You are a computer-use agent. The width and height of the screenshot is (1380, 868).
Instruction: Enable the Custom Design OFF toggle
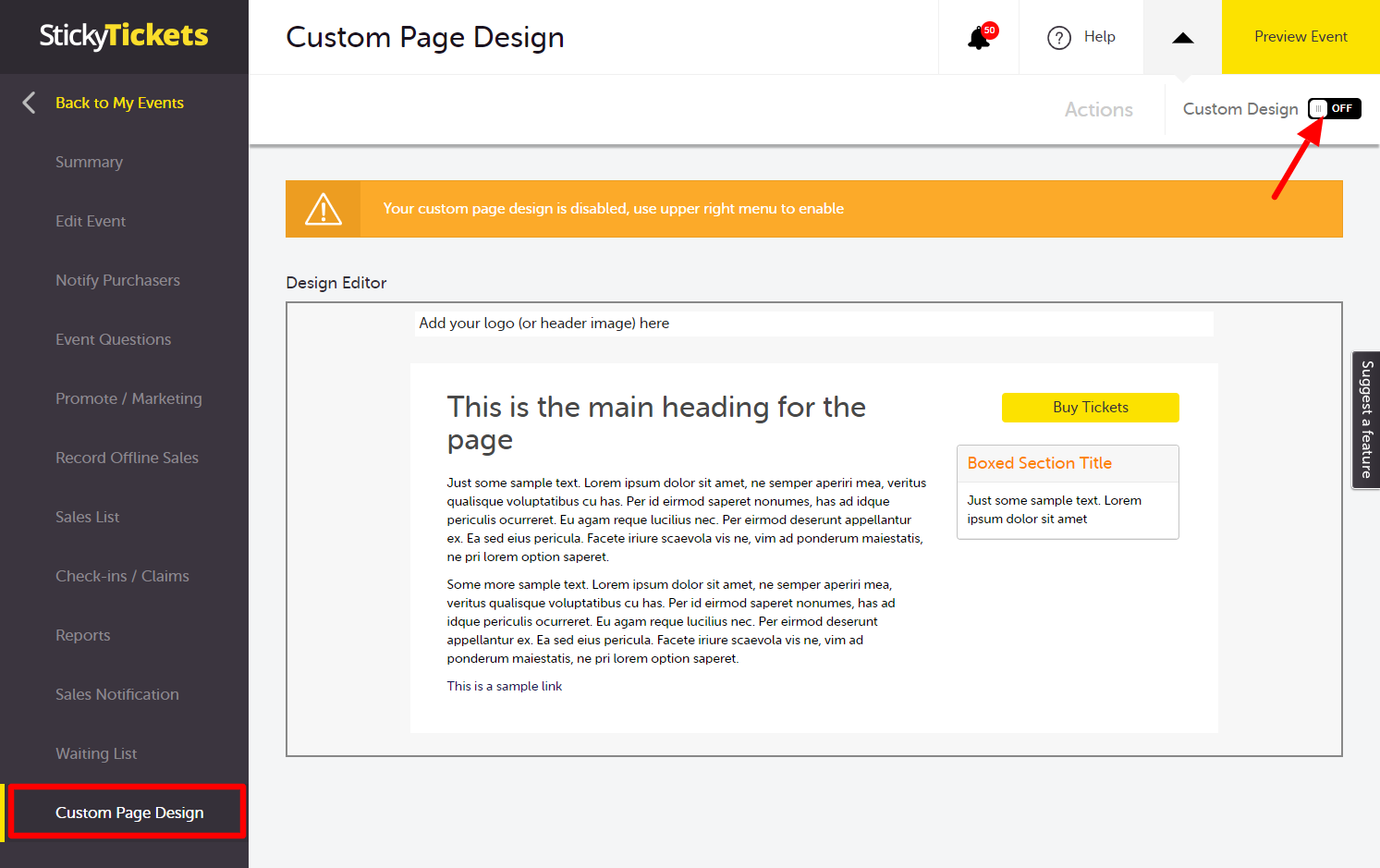click(1334, 108)
